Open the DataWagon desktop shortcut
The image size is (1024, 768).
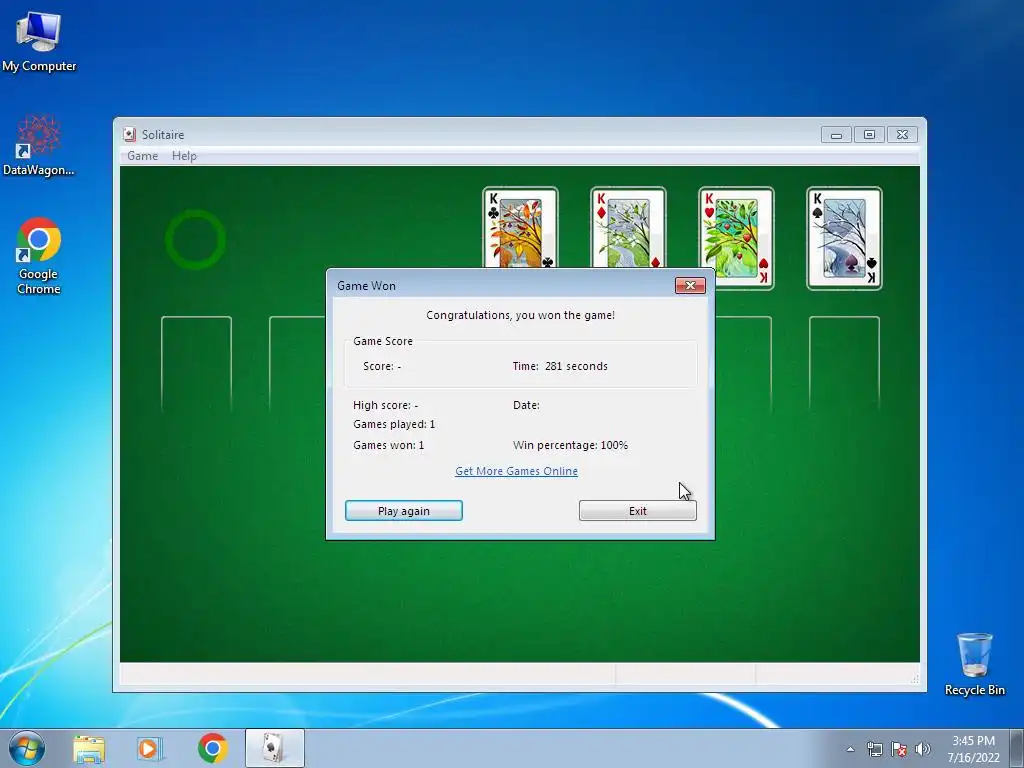click(x=39, y=146)
